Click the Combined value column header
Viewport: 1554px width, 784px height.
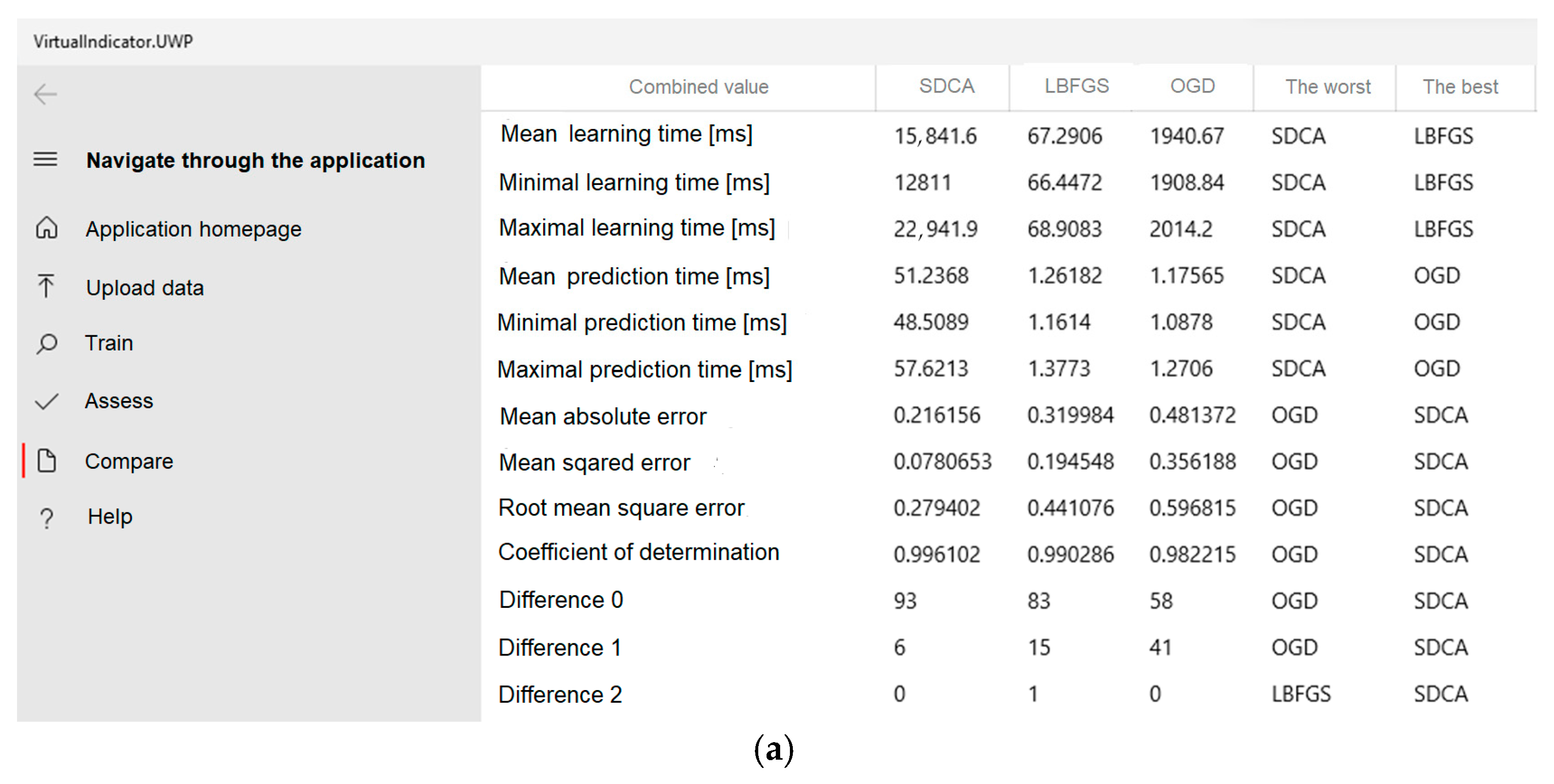698,87
